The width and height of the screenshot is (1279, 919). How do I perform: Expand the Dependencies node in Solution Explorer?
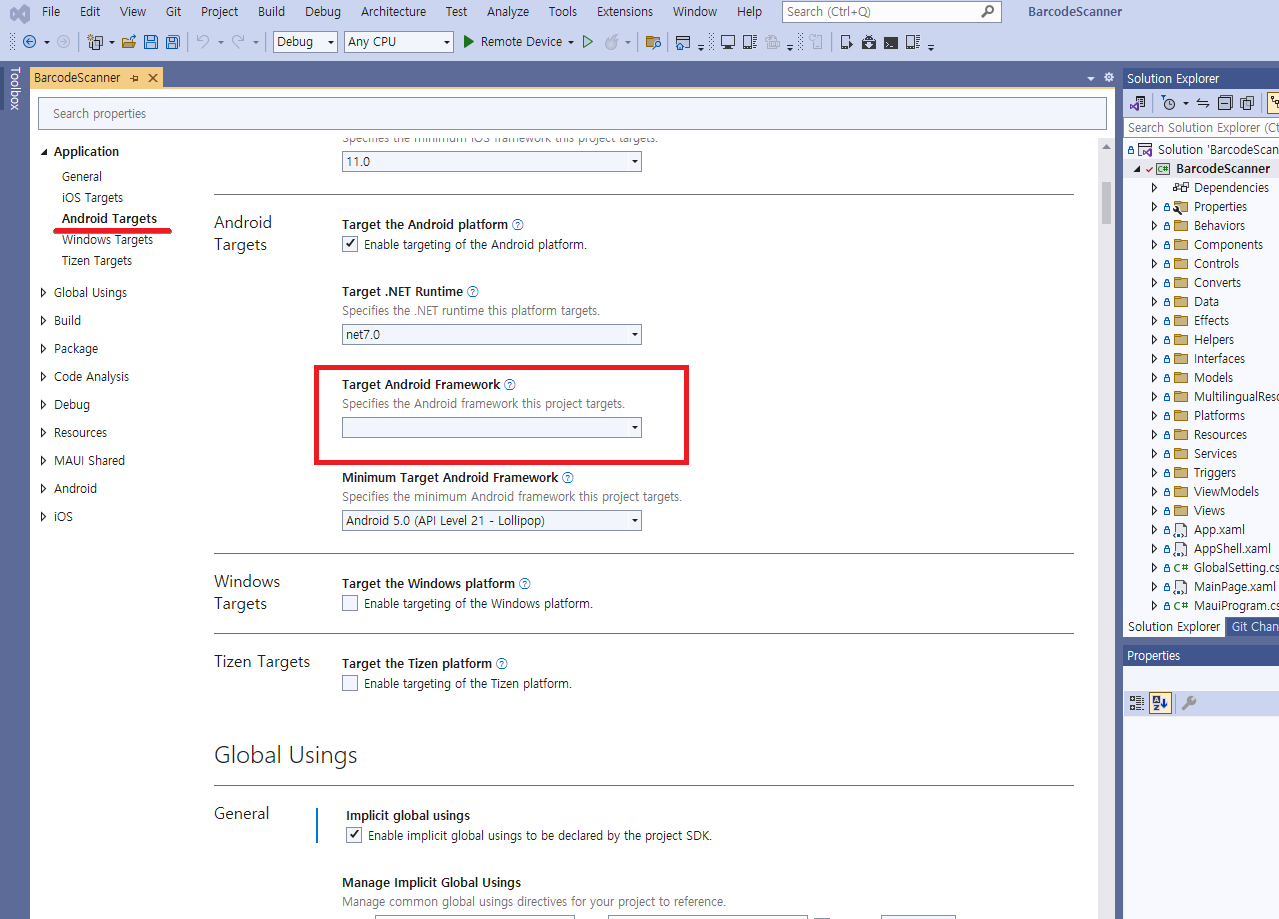click(x=1154, y=188)
